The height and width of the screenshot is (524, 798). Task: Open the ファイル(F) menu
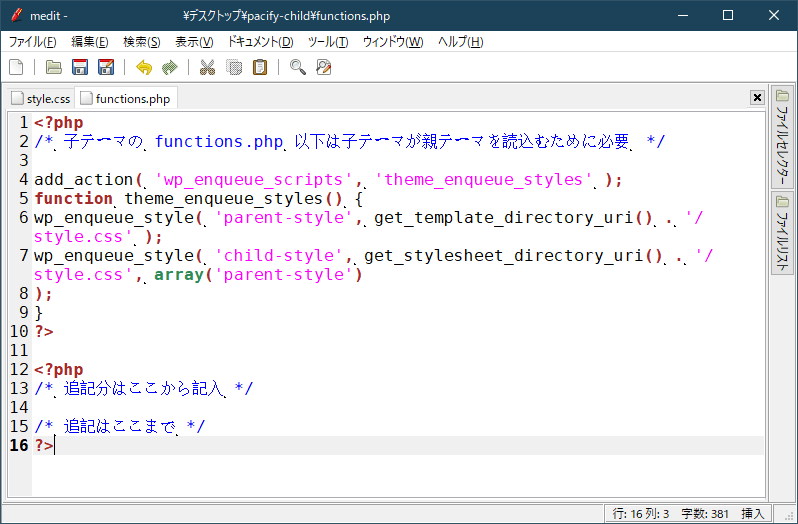[33, 42]
